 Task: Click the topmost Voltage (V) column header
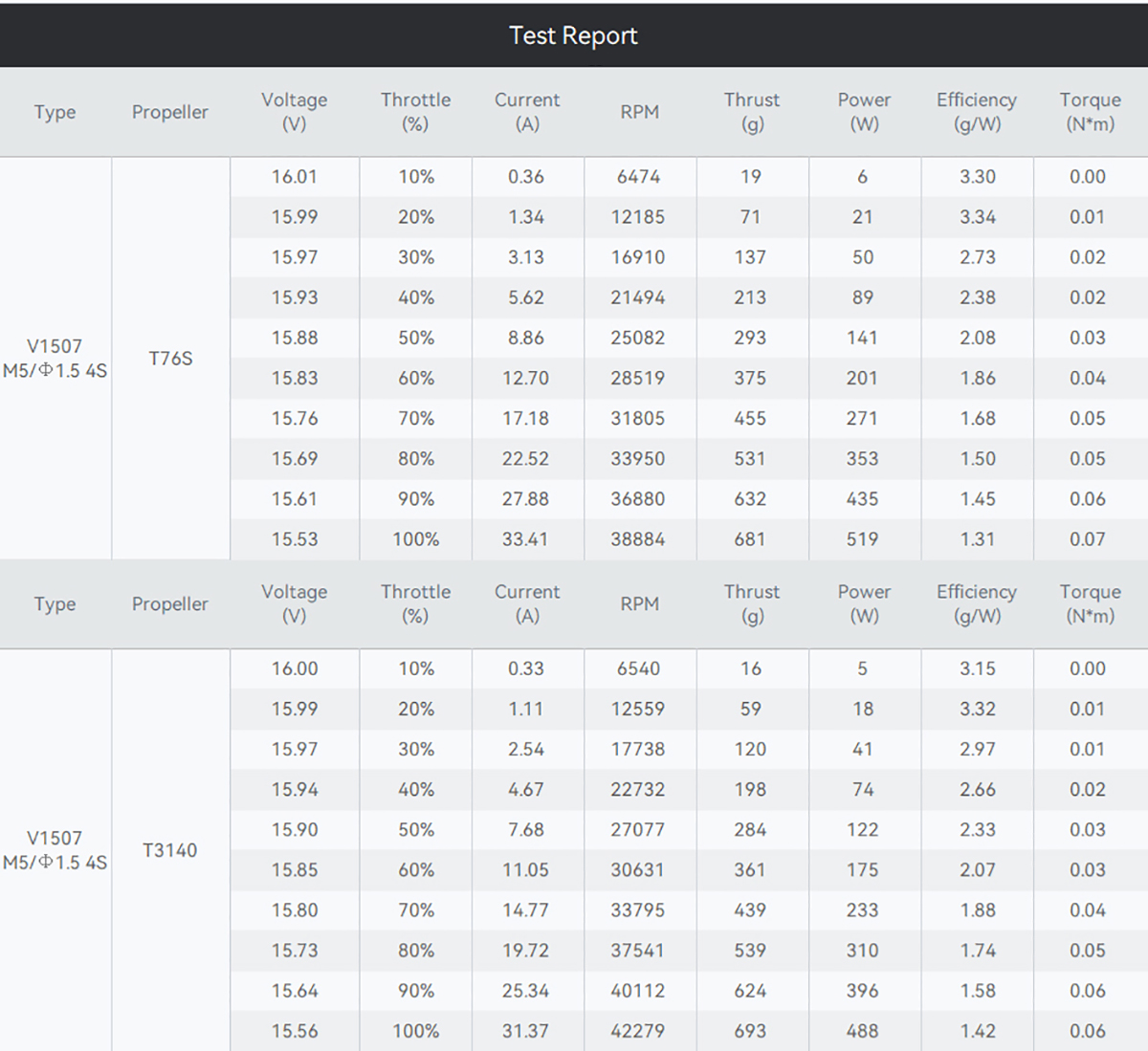point(295,112)
